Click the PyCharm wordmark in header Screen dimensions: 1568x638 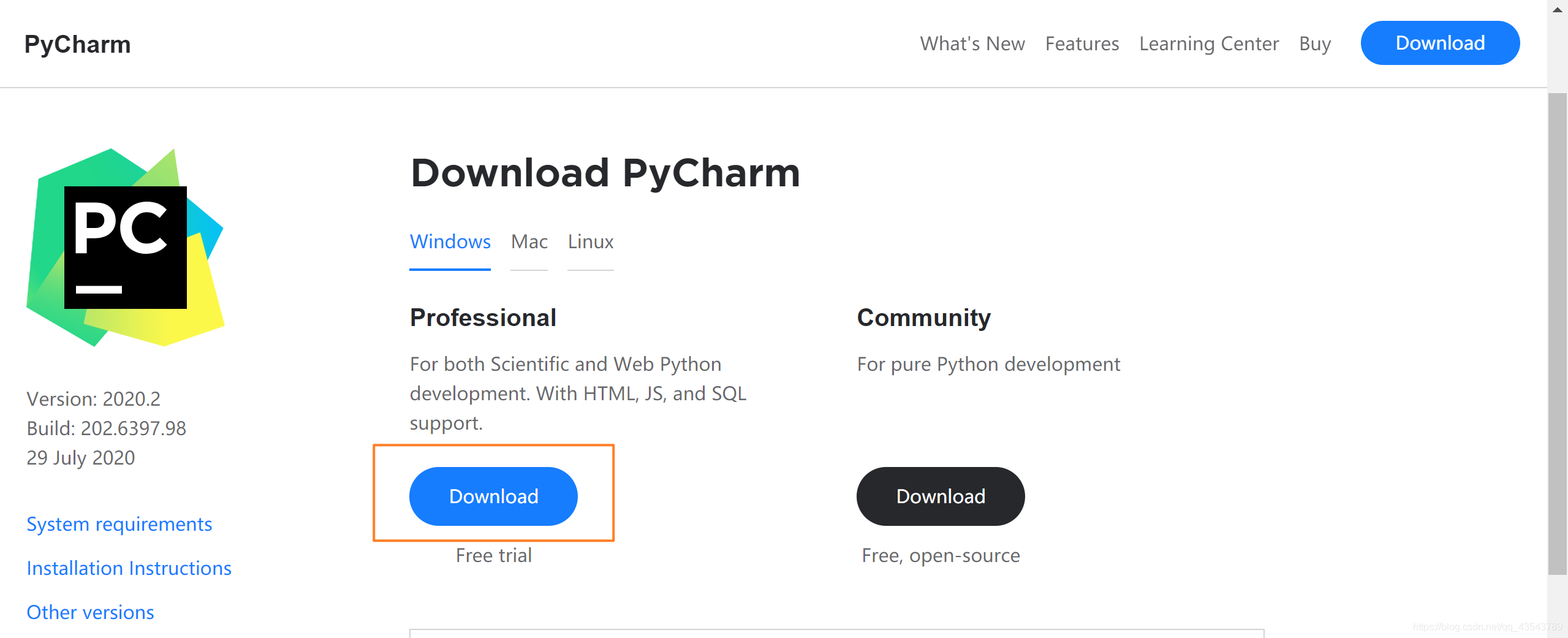pos(78,44)
